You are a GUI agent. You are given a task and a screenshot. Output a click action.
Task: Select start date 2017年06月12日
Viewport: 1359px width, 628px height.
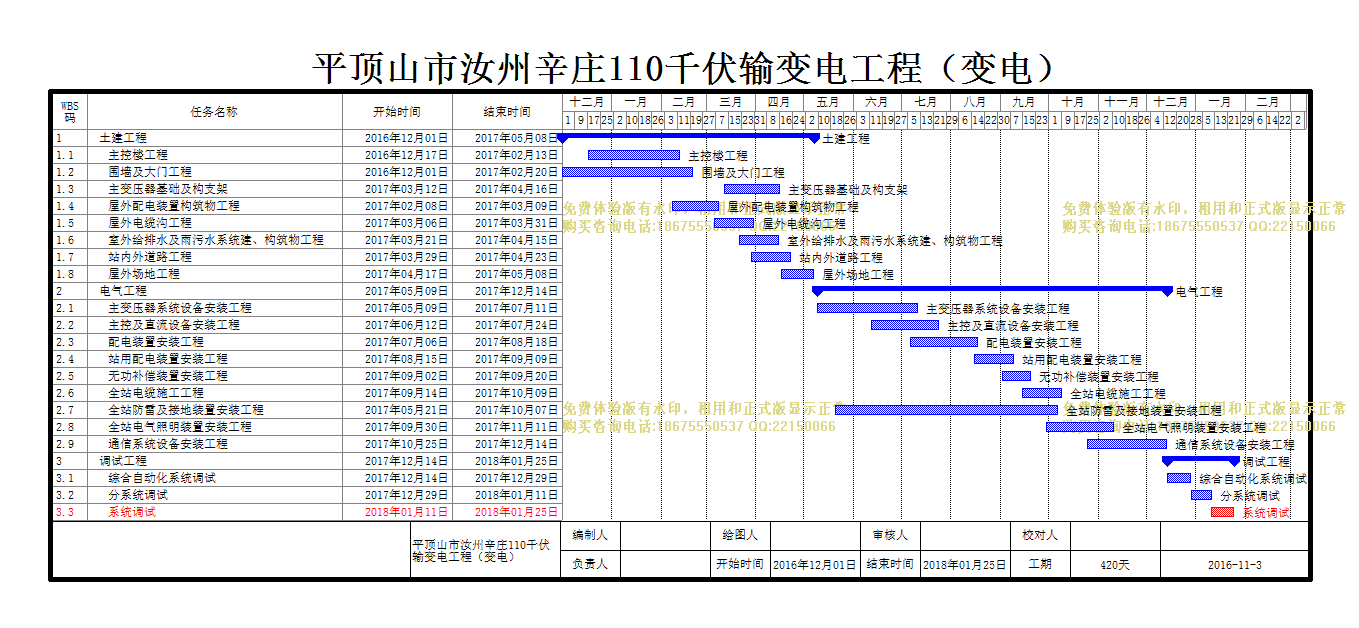[406, 325]
